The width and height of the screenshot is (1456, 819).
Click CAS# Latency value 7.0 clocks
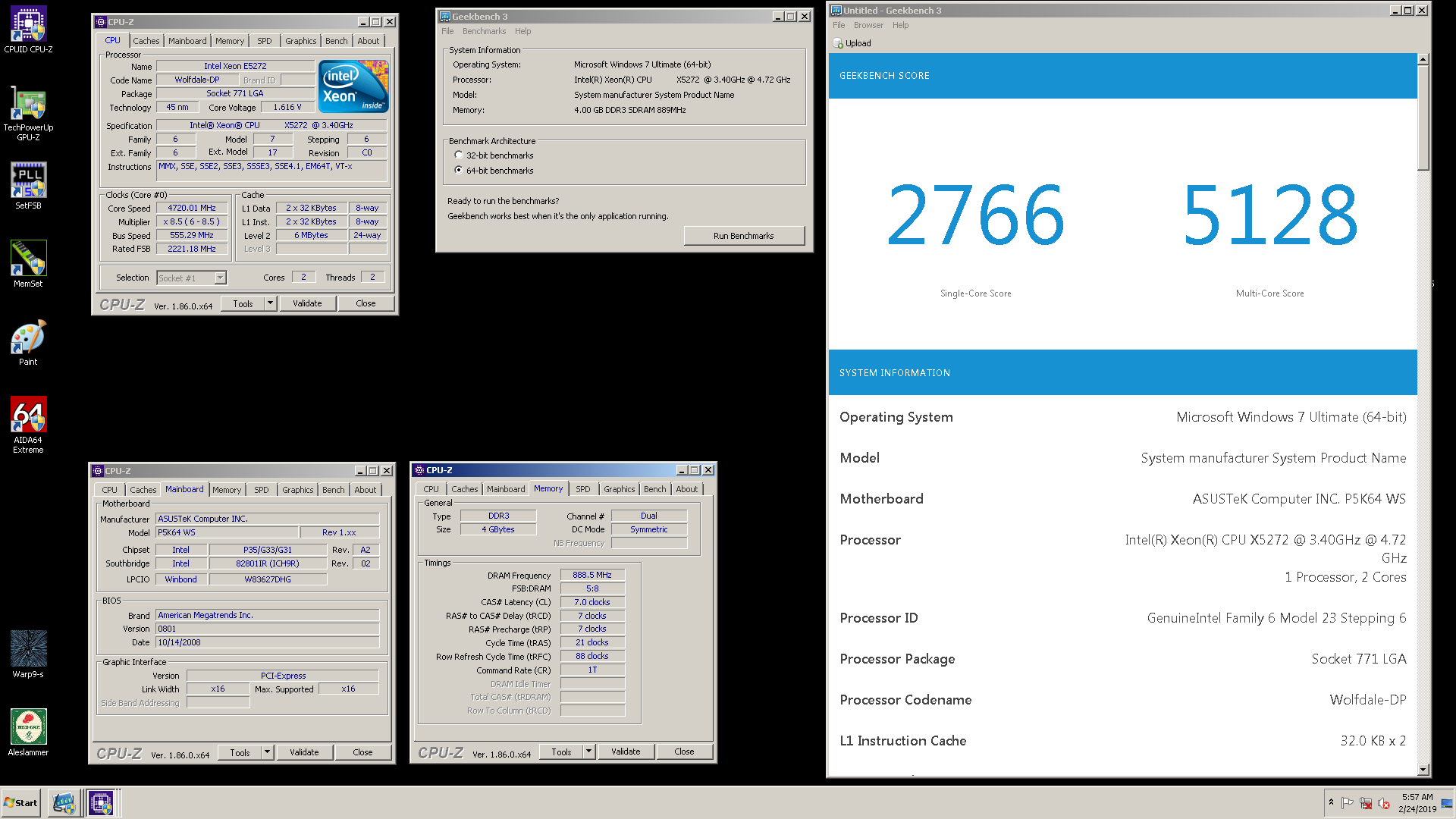592,602
